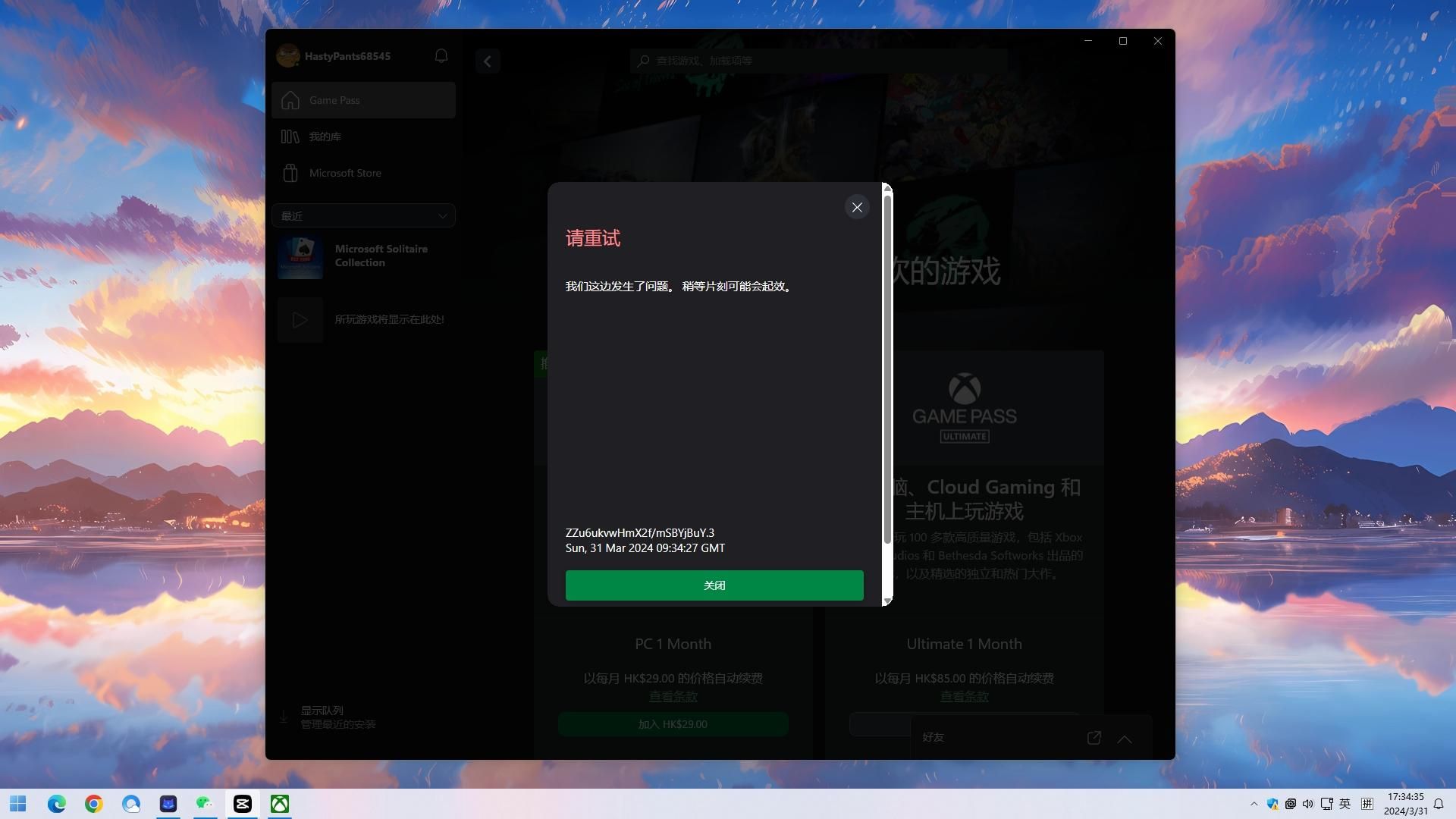Click the message 我们这边发生了问题
The height and width of the screenshot is (819, 1456).
pos(617,287)
